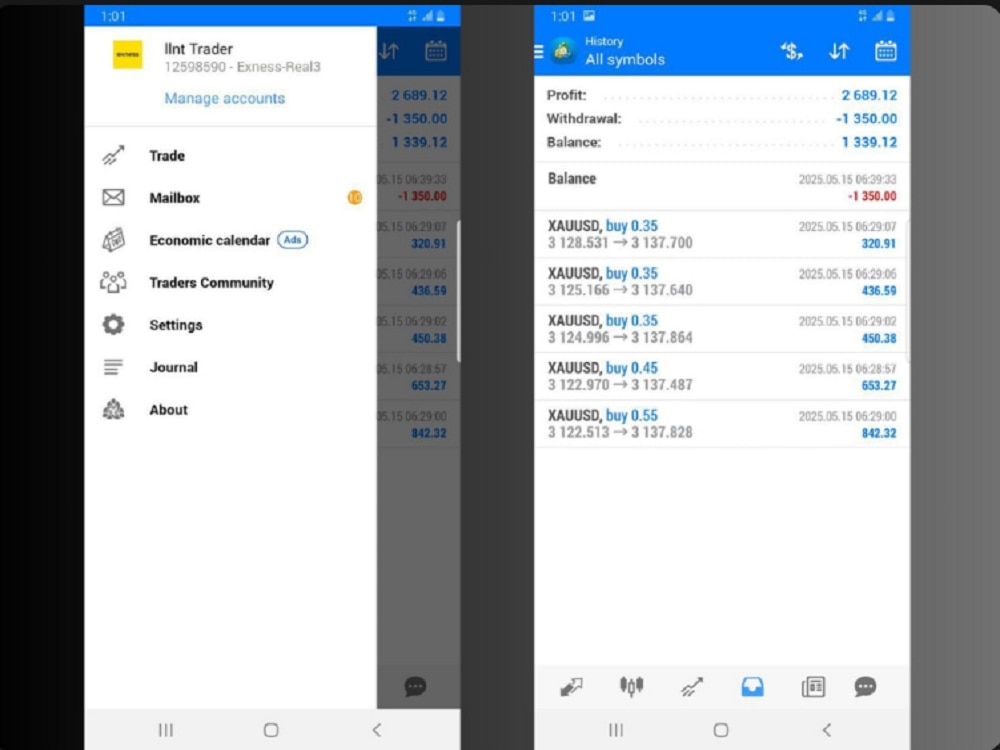Open hamburger menu in History screen
The image size is (1000, 750).
tap(539, 52)
